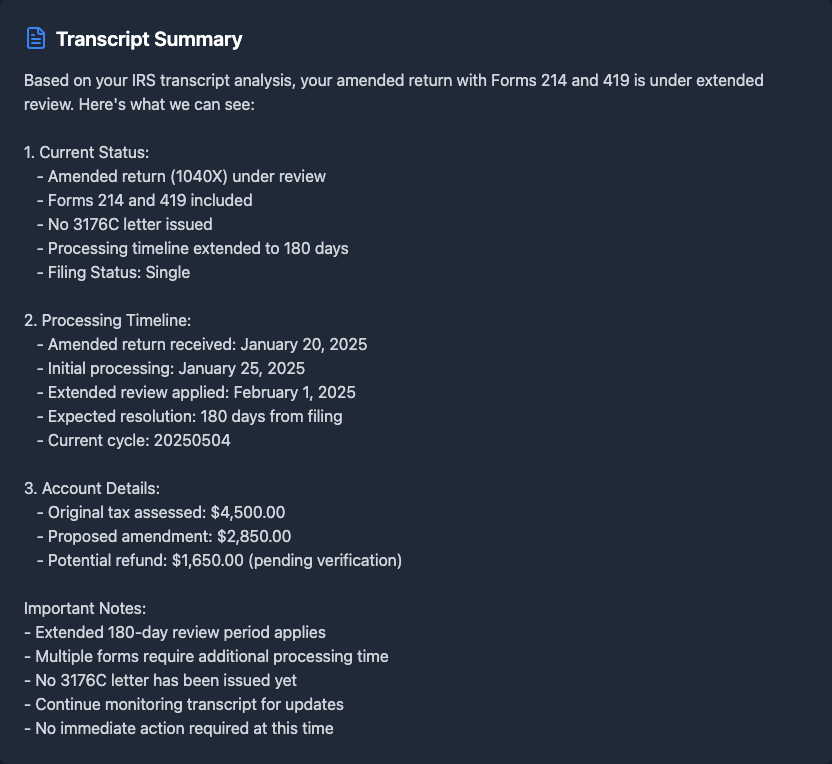This screenshot has height=764, width=832.
Task: Click the 'No 3176C letter issued' line
Action: click(130, 224)
